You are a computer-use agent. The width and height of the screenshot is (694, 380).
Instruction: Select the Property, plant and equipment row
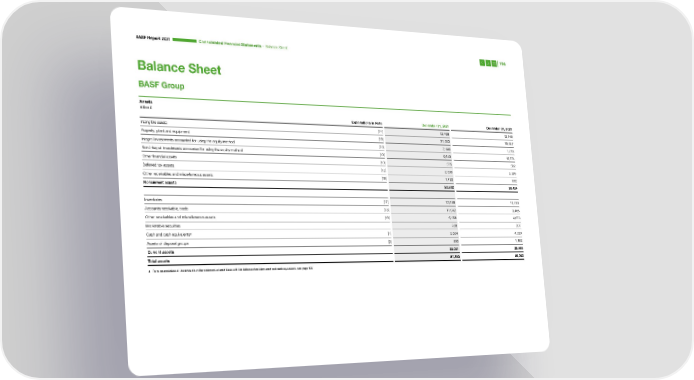click(x=328, y=133)
